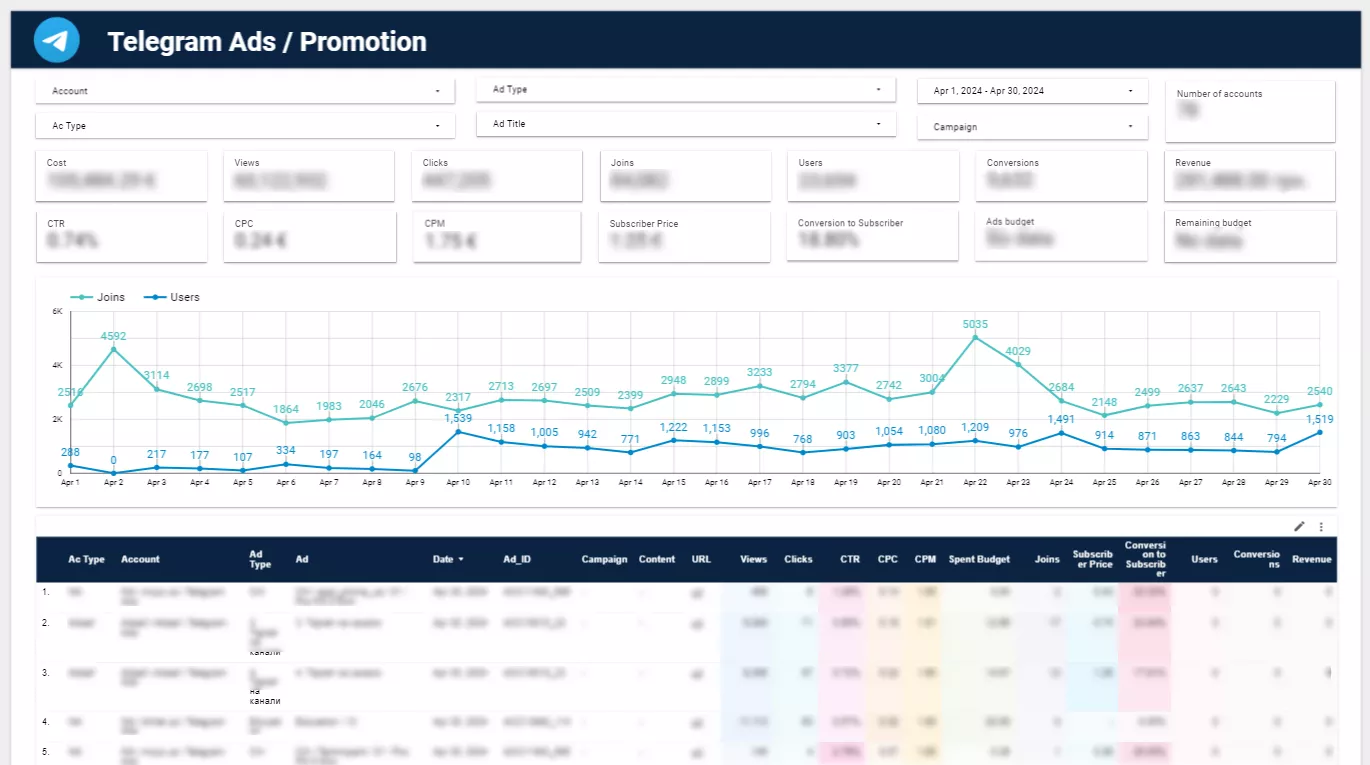Click the Account column header
Image resolution: width=1370 pixels, height=765 pixels.
[140, 559]
